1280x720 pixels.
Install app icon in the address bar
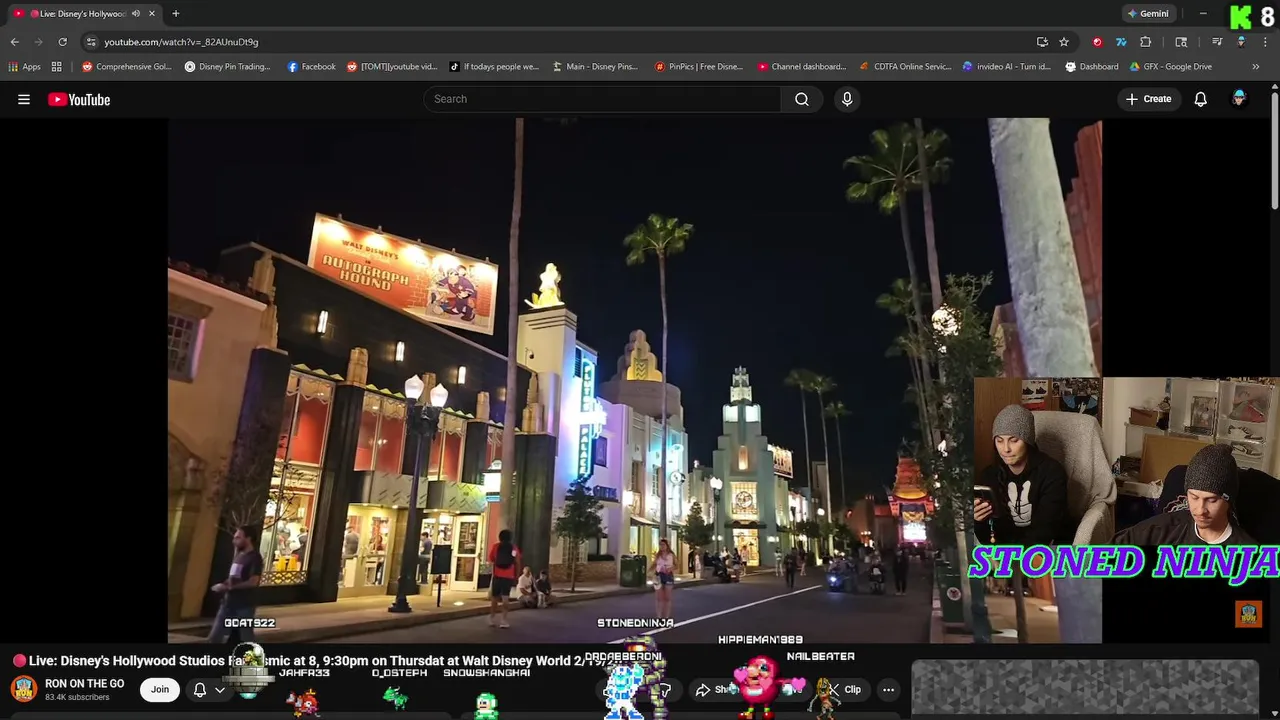tap(1042, 42)
